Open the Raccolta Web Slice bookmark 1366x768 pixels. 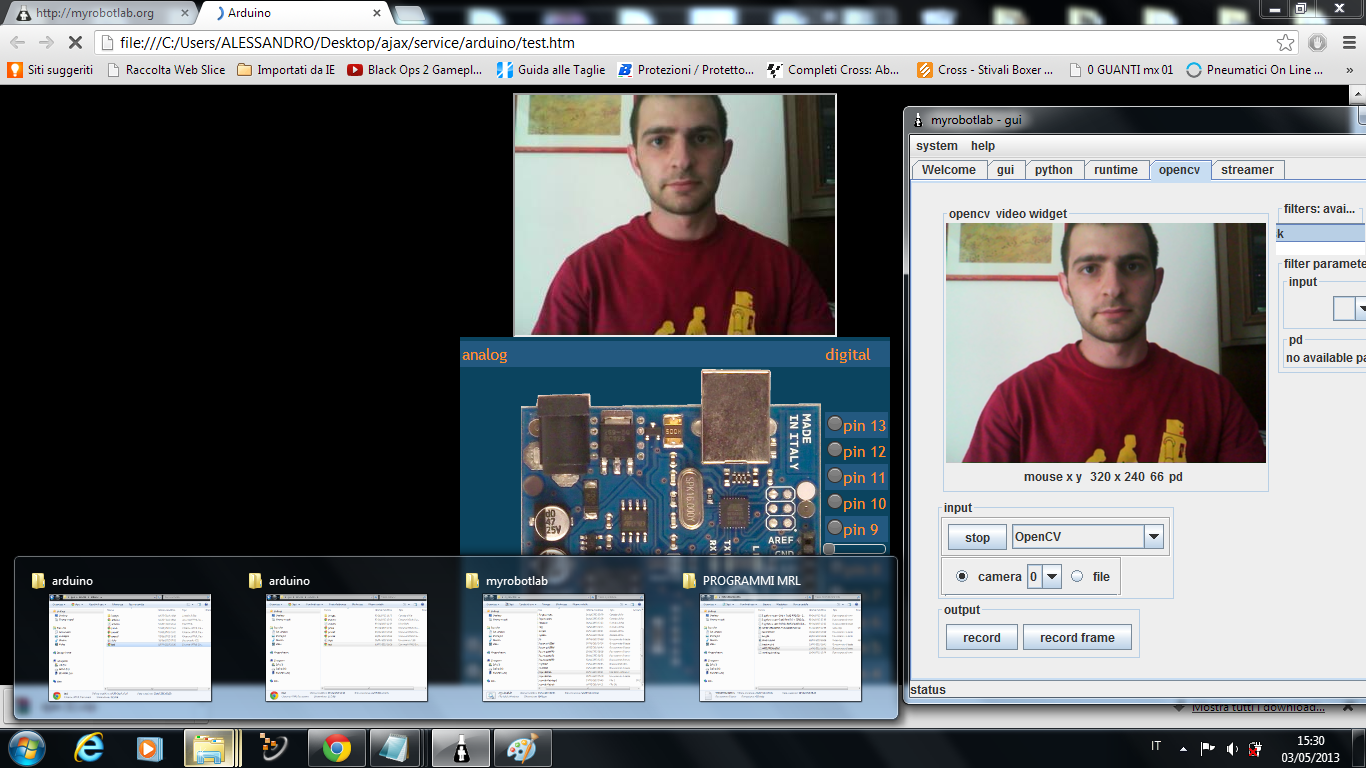tap(166, 70)
